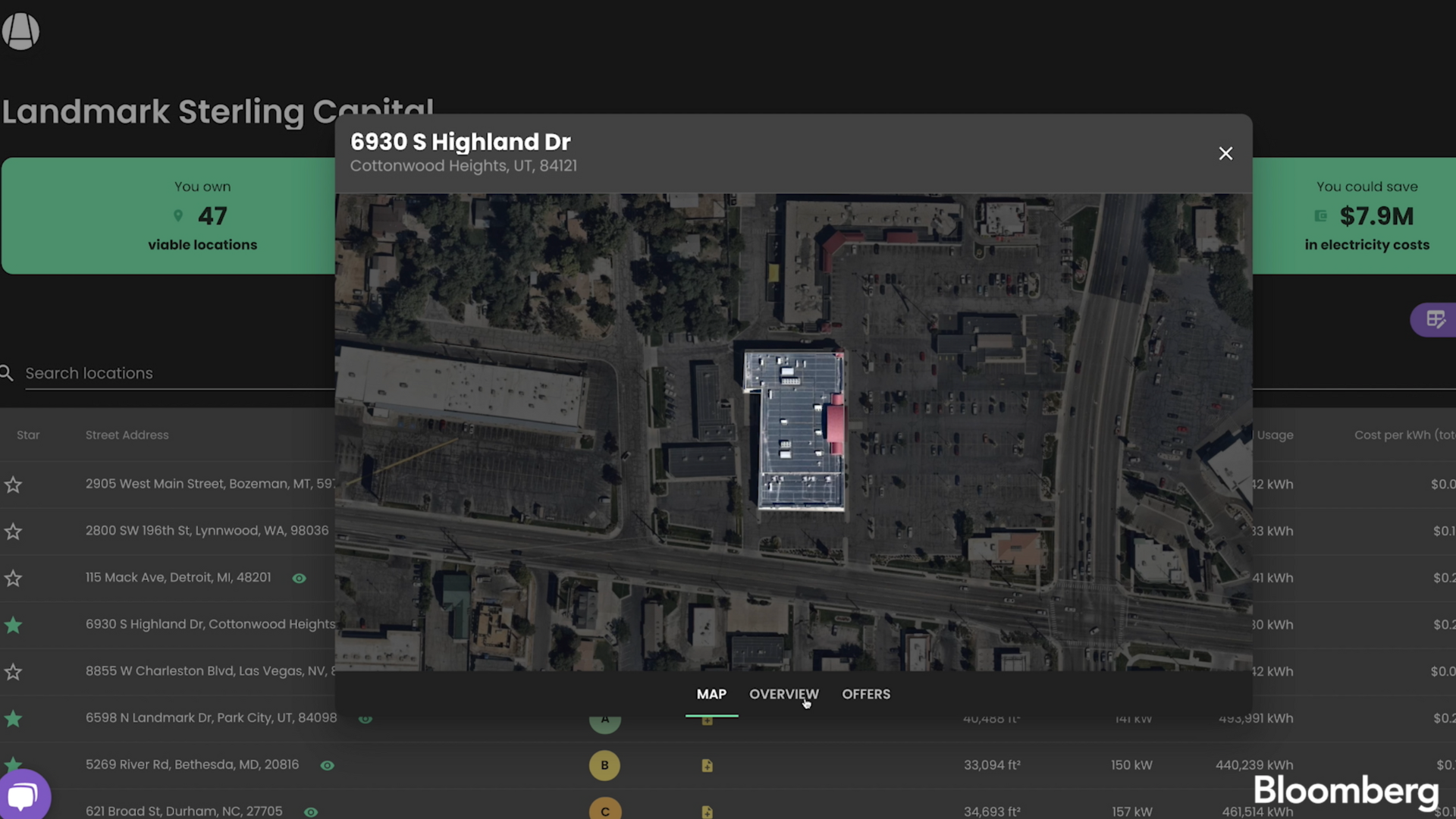
Task: Star the 2905 West Main Street location
Action: tap(13, 485)
